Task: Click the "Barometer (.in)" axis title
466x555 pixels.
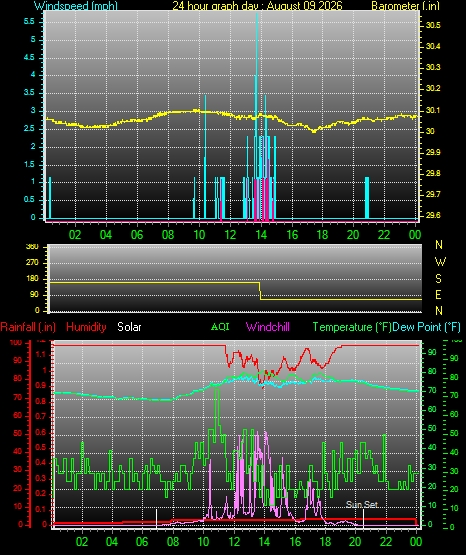Action: pyautogui.click(x=405, y=5)
